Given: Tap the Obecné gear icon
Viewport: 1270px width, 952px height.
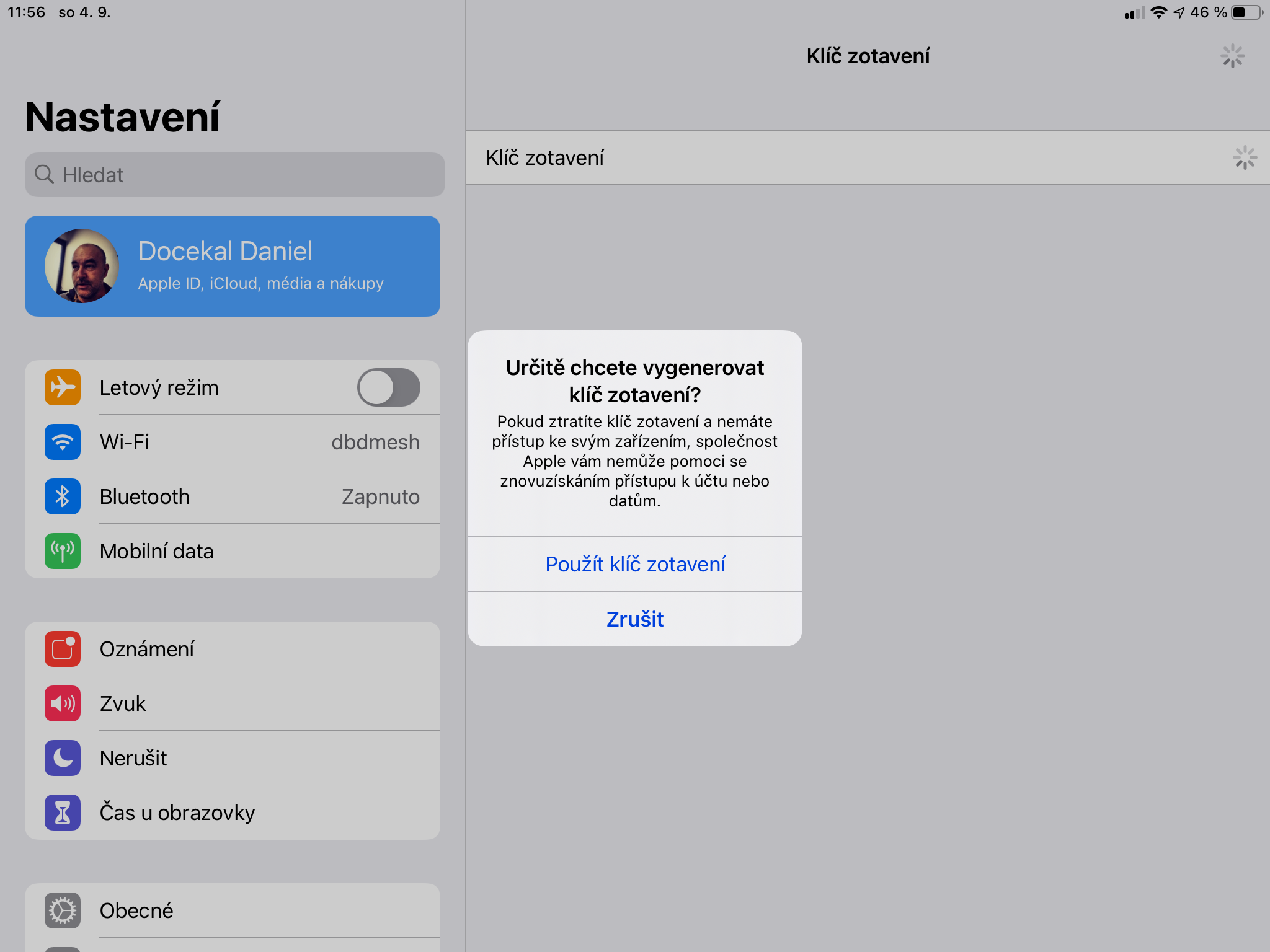Looking at the screenshot, I should click(x=63, y=910).
